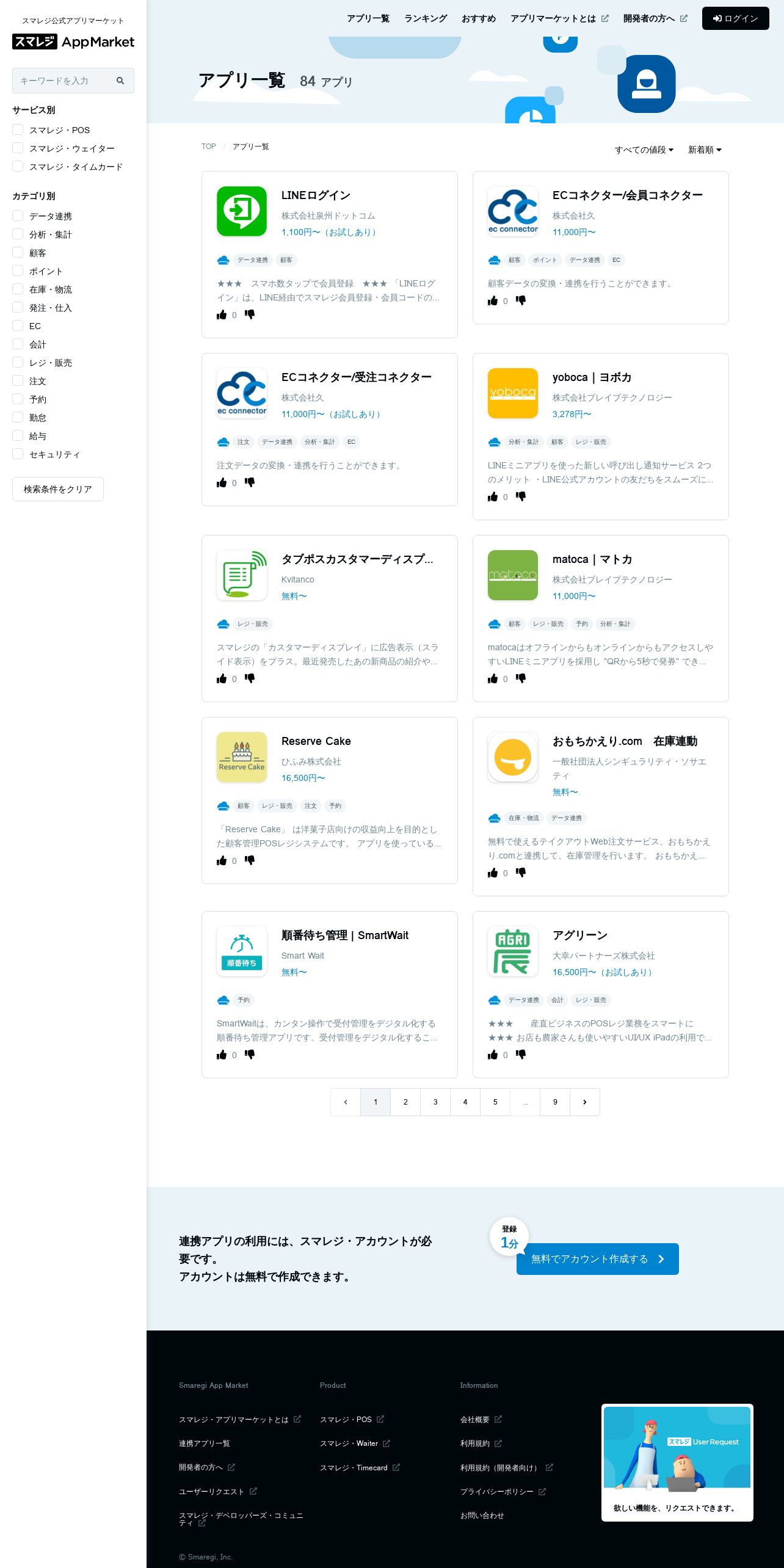Select the セキュリティ category checkbox
The width and height of the screenshot is (784, 1568).
click(18, 454)
